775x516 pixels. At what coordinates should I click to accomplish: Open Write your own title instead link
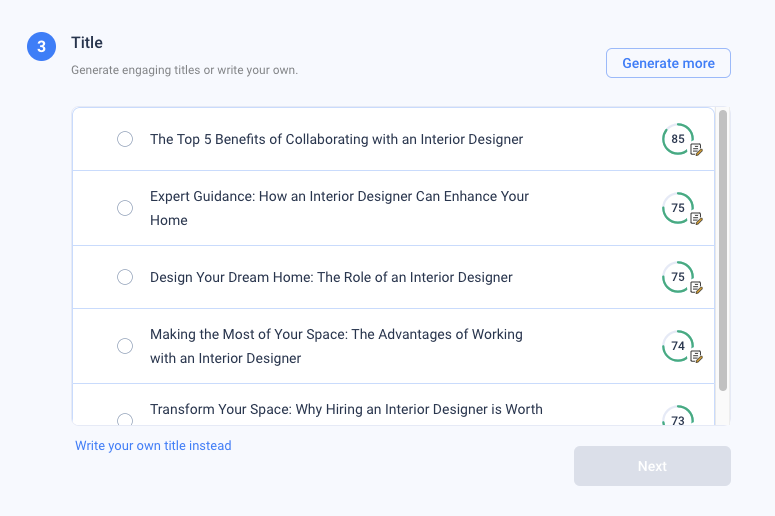point(153,446)
